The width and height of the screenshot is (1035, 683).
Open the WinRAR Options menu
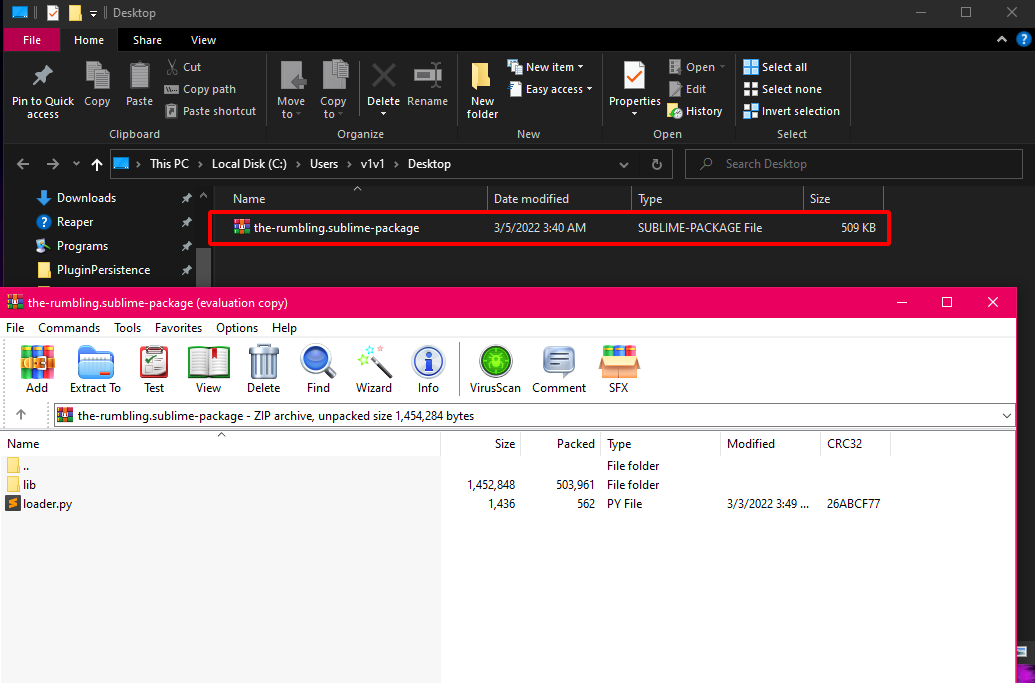(x=237, y=328)
